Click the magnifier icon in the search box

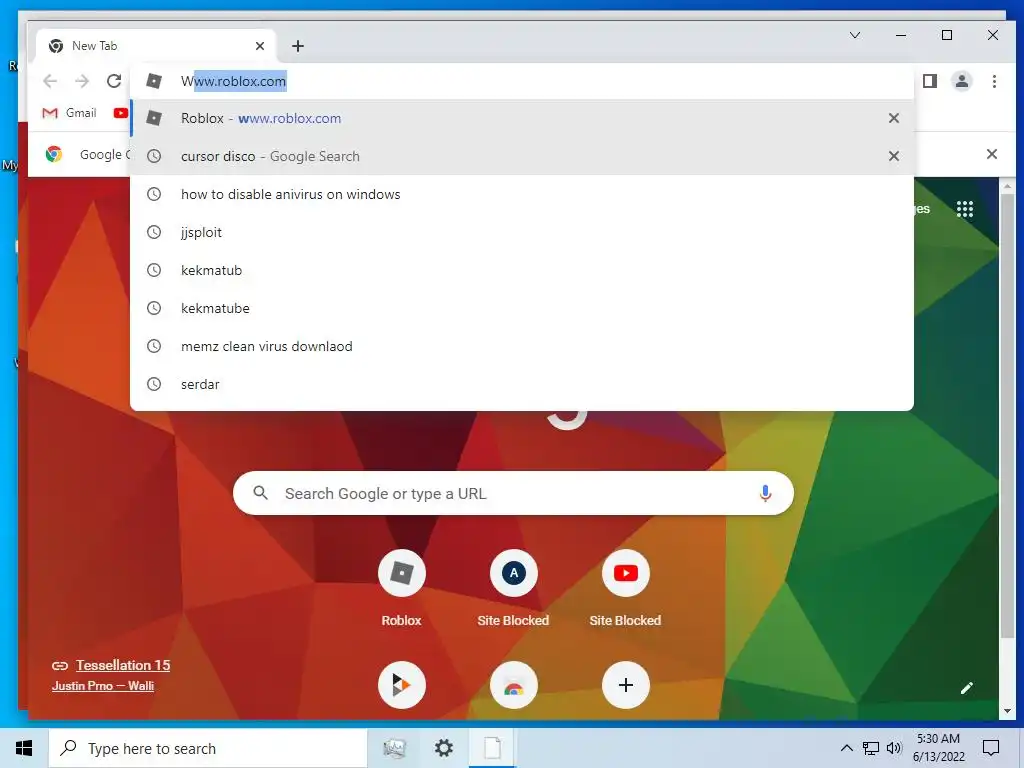point(261,493)
